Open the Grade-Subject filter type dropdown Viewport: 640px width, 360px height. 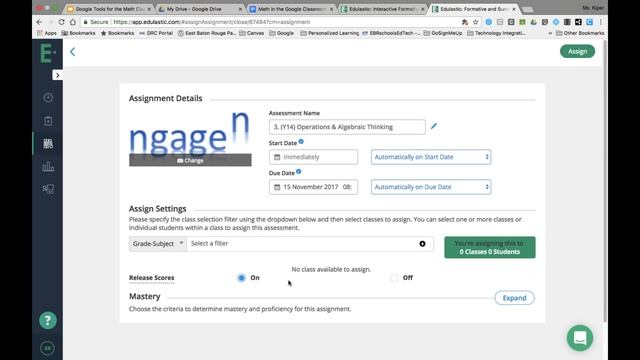coord(158,244)
